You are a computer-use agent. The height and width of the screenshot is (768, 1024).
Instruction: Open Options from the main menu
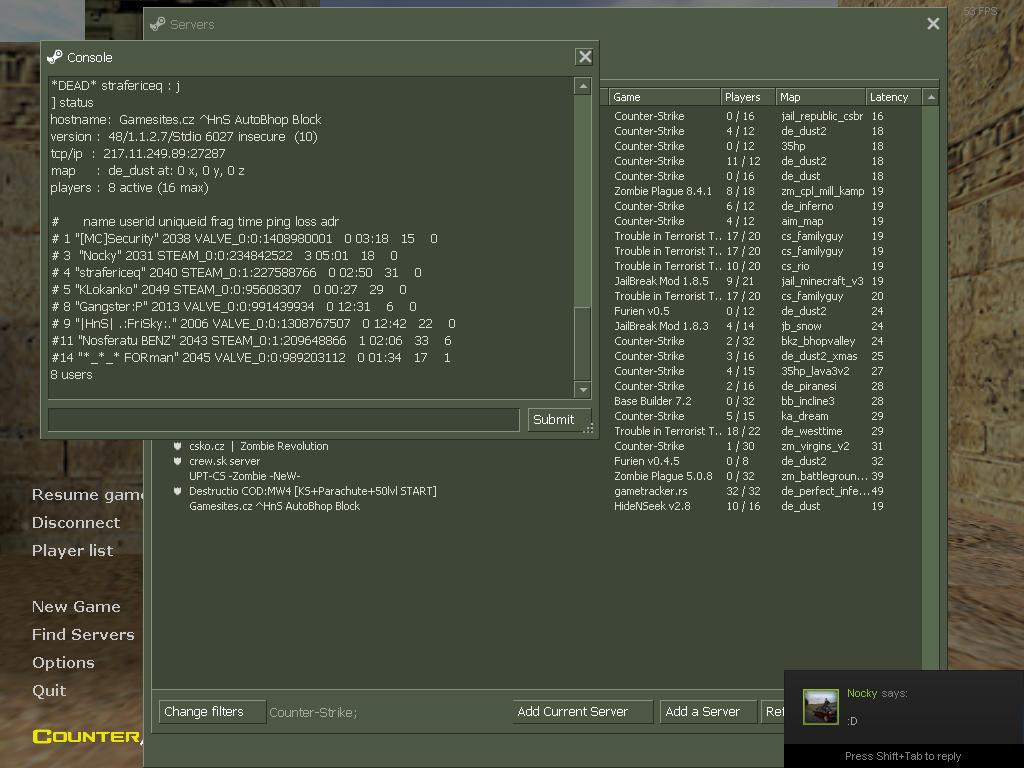(x=63, y=662)
